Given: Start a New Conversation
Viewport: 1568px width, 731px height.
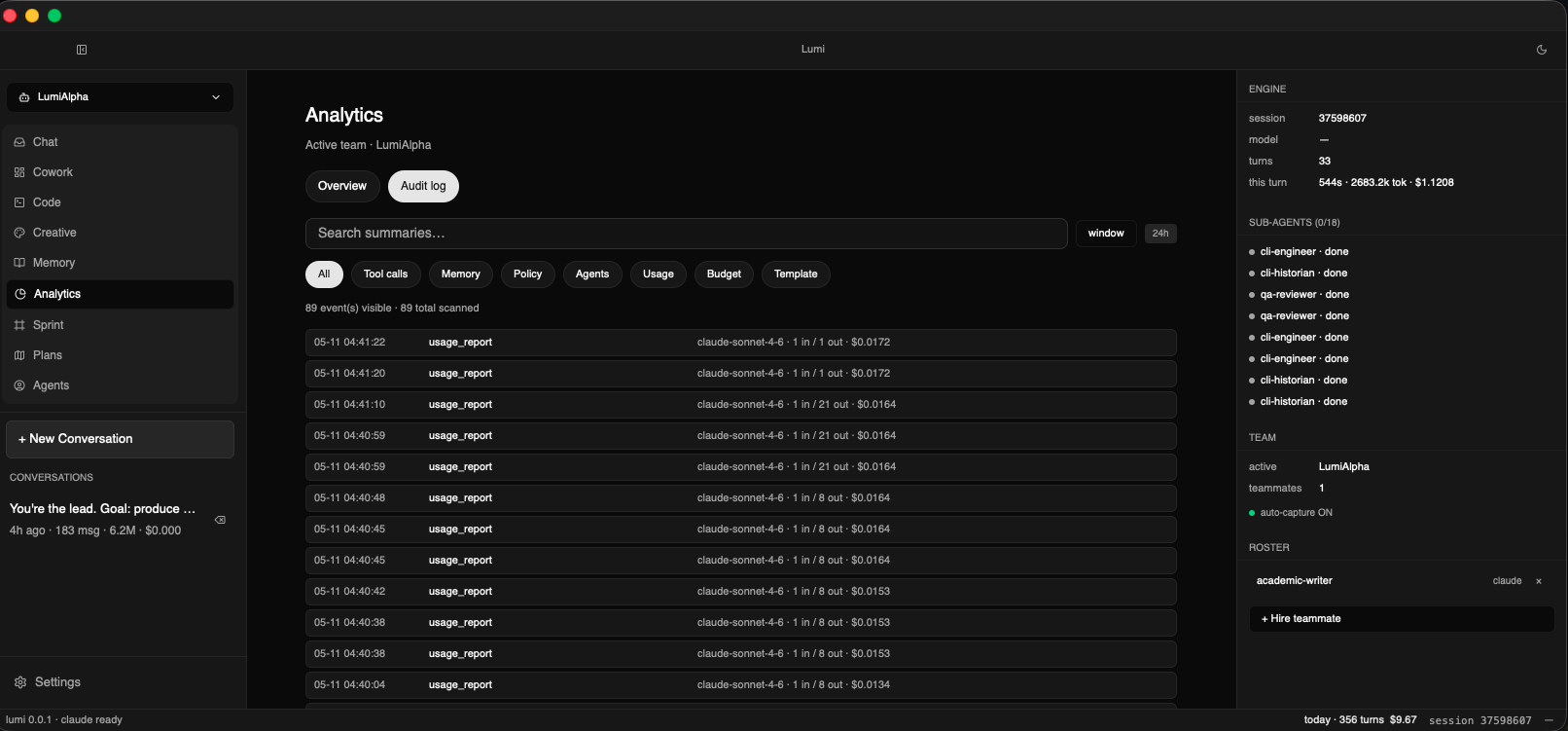Looking at the screenshot, I should [x=120, y=439].
